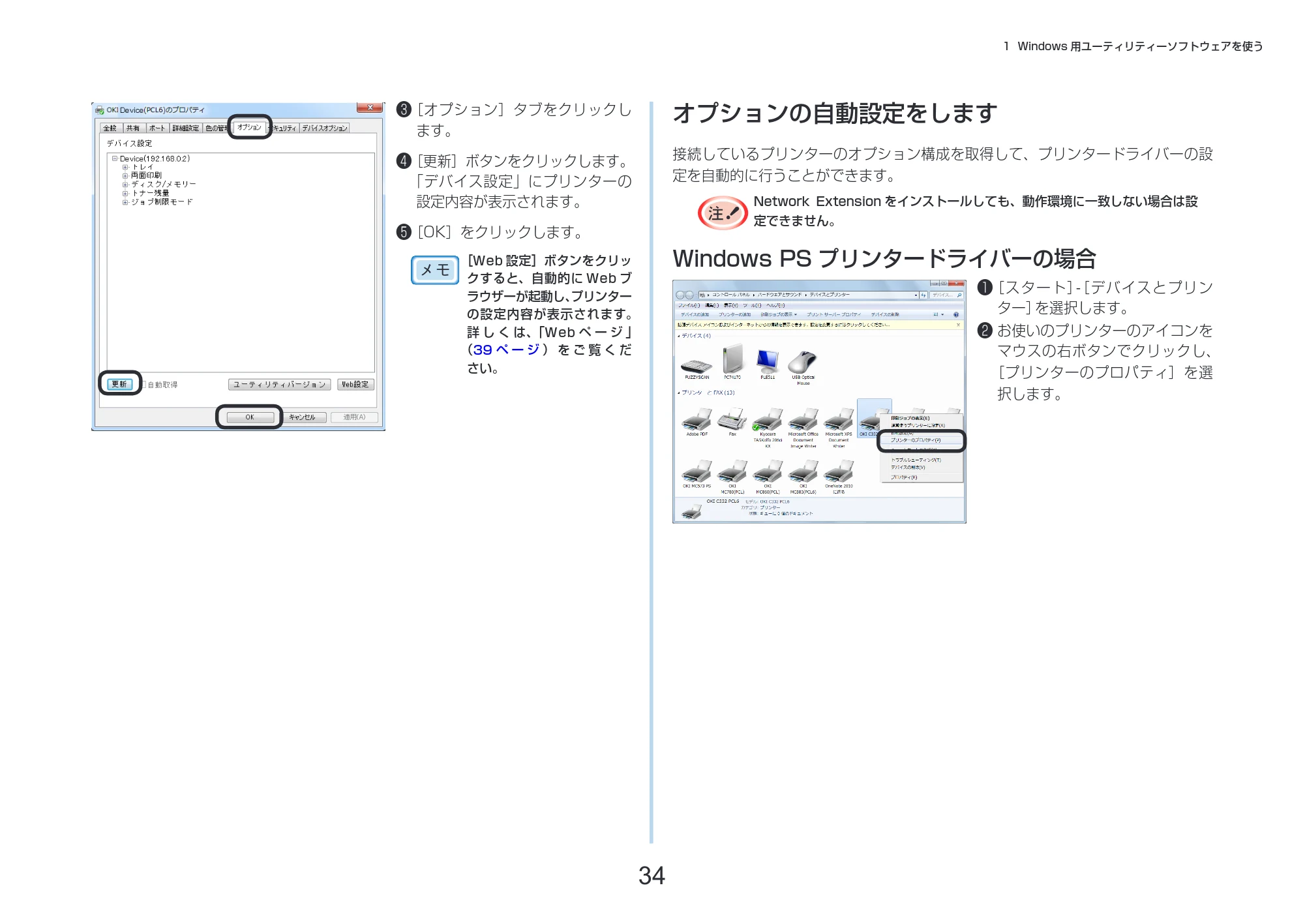Follow the 39 ページ link
The image size is (1305, 924).
(506, 350)
